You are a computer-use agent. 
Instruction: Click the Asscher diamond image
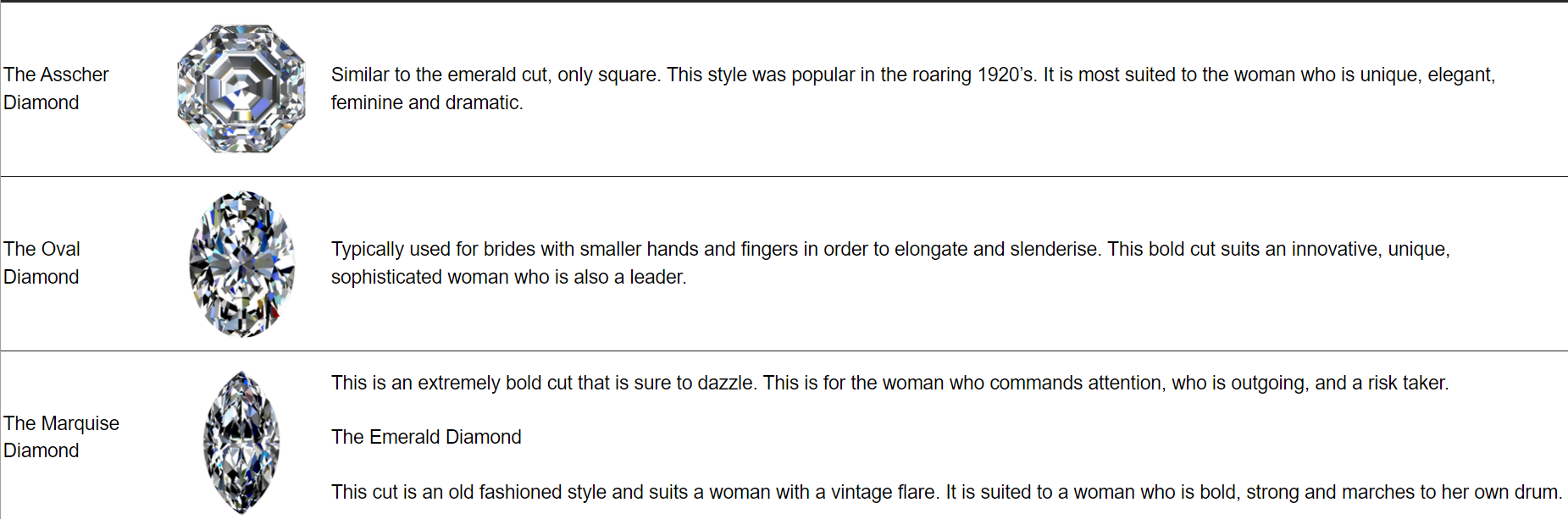[x=241, y=89]
